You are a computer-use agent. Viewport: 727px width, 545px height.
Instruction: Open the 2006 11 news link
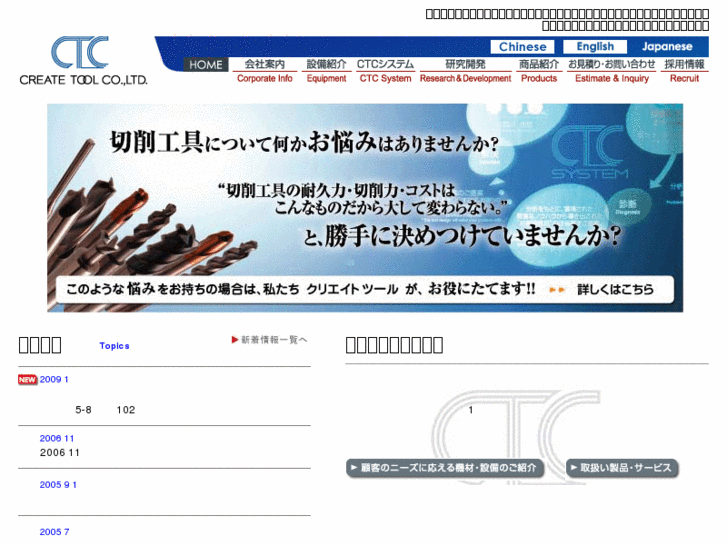click(57, 438)
